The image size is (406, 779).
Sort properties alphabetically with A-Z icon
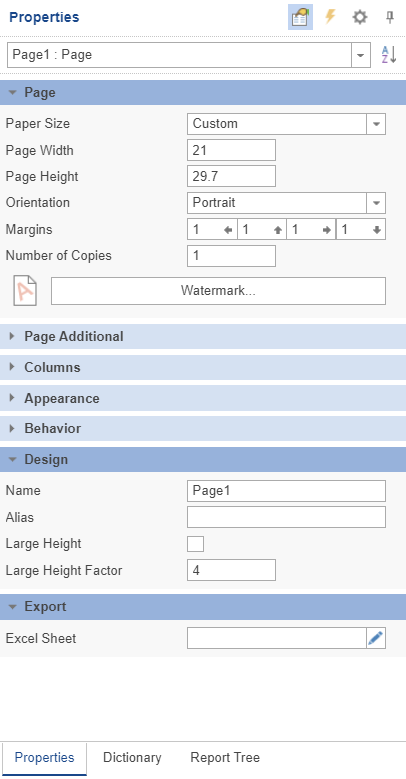[389, 55]
